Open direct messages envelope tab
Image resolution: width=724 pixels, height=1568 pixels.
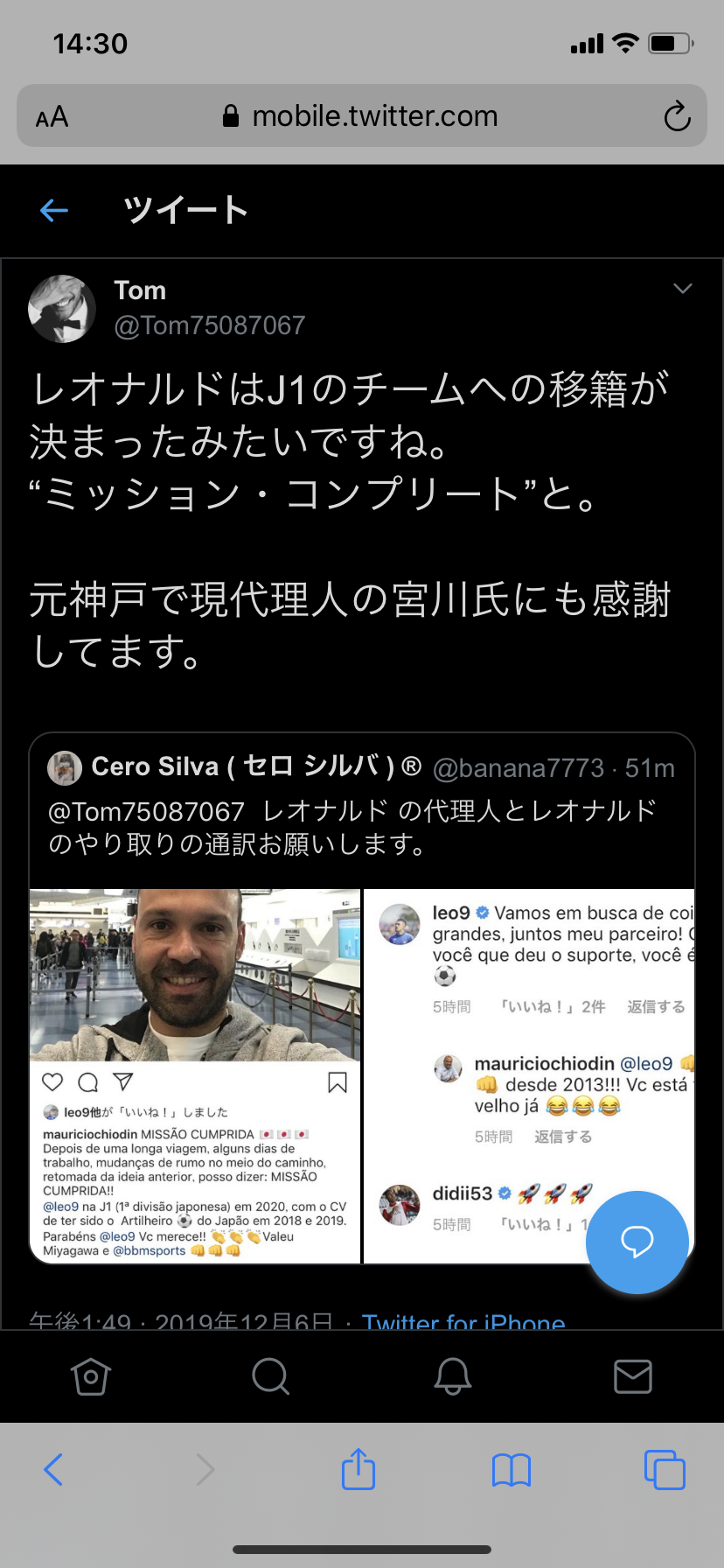pyautogui.click(x=633, y=1376)
